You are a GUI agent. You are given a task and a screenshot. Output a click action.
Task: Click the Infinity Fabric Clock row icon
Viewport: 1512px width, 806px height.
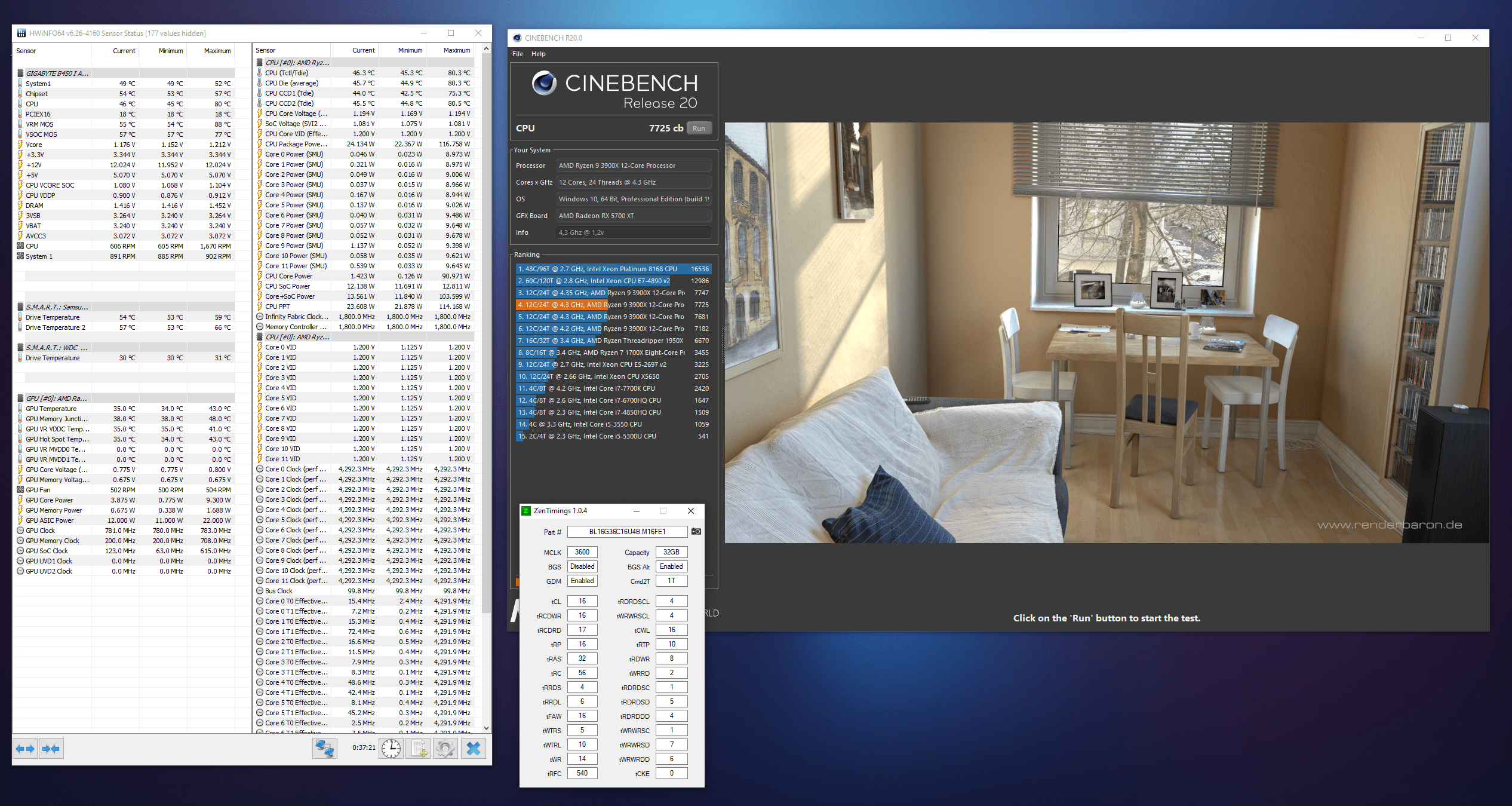click(x=260, y=317)
